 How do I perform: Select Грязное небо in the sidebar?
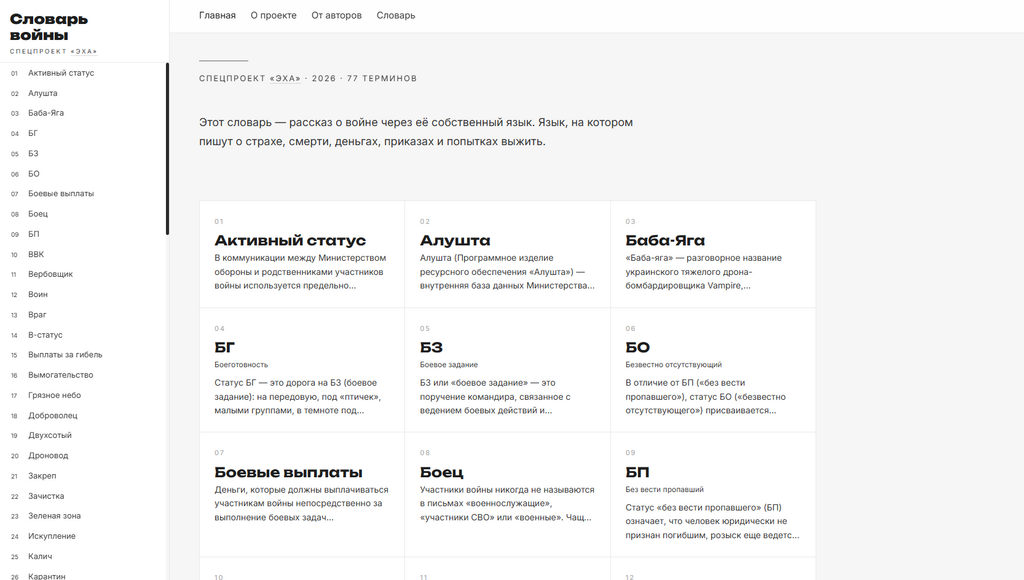pos(54,395)
